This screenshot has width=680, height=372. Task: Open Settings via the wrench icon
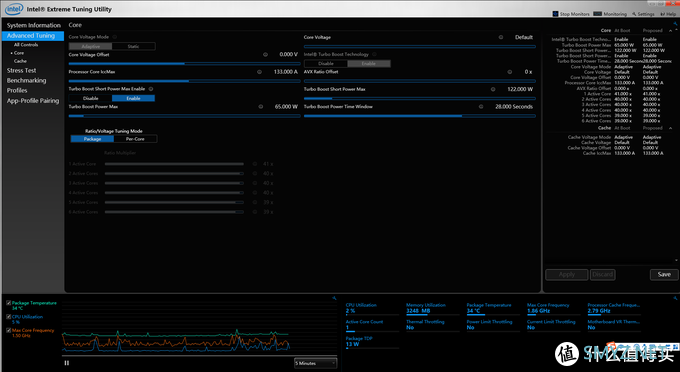coord(643,14)
